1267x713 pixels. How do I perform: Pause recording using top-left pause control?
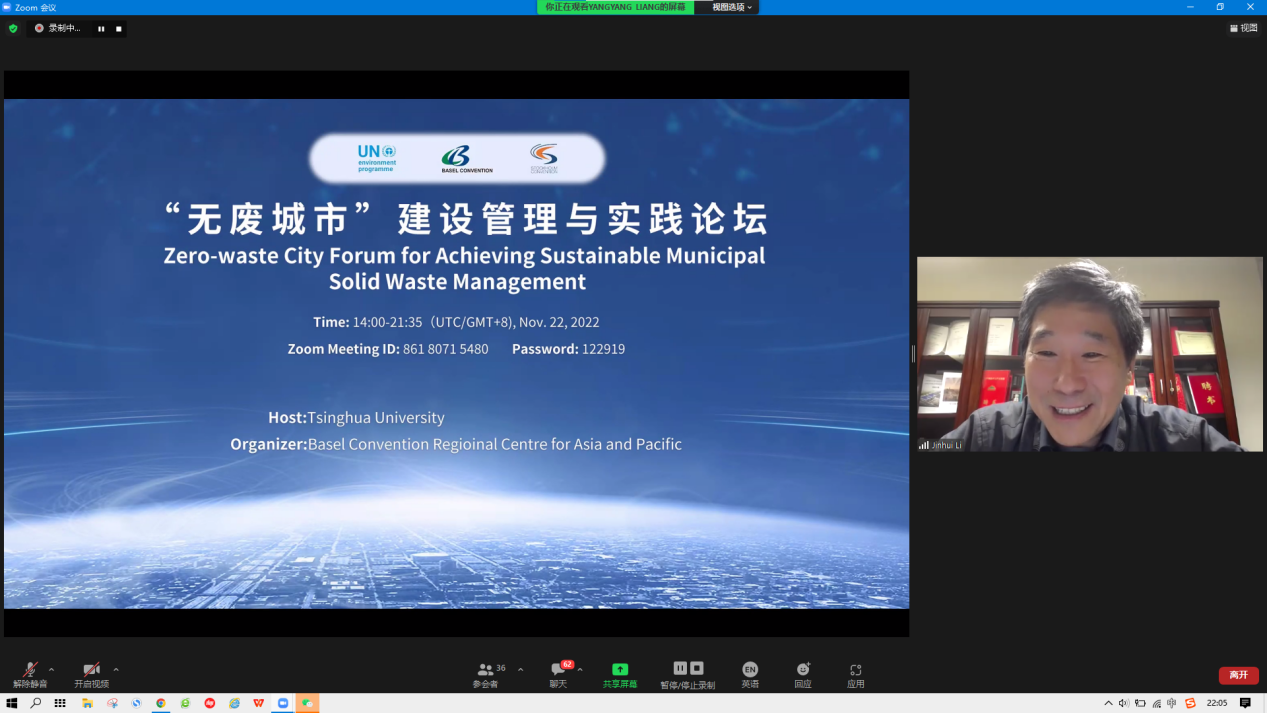[101, 29]
